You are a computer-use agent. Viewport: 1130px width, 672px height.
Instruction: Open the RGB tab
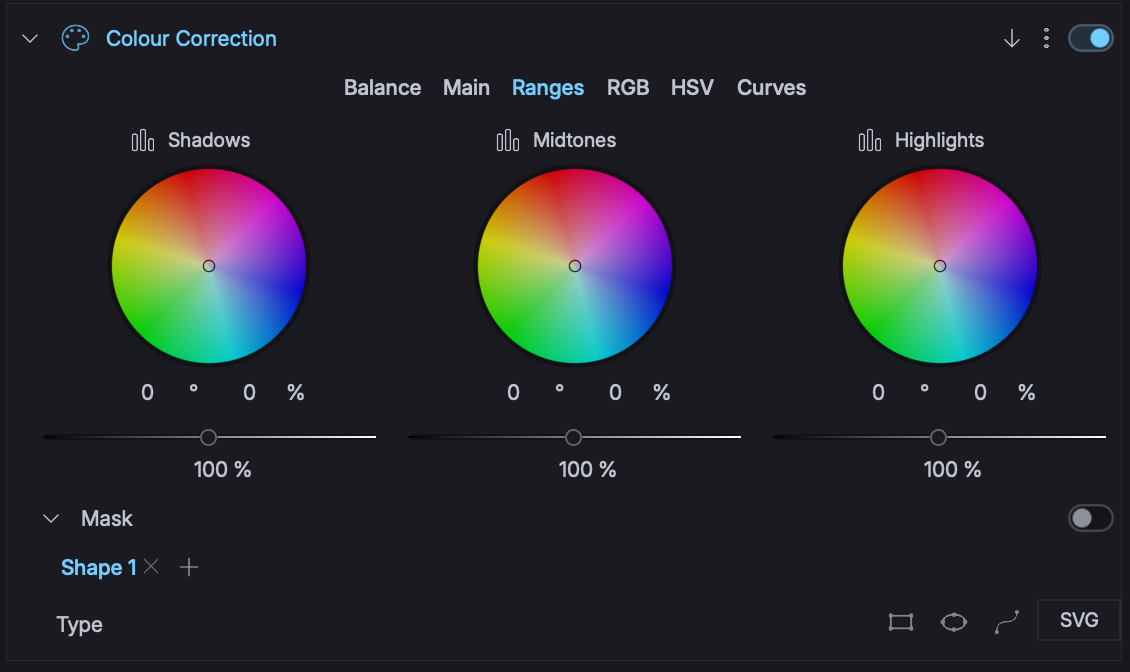[x=628, y=87]
